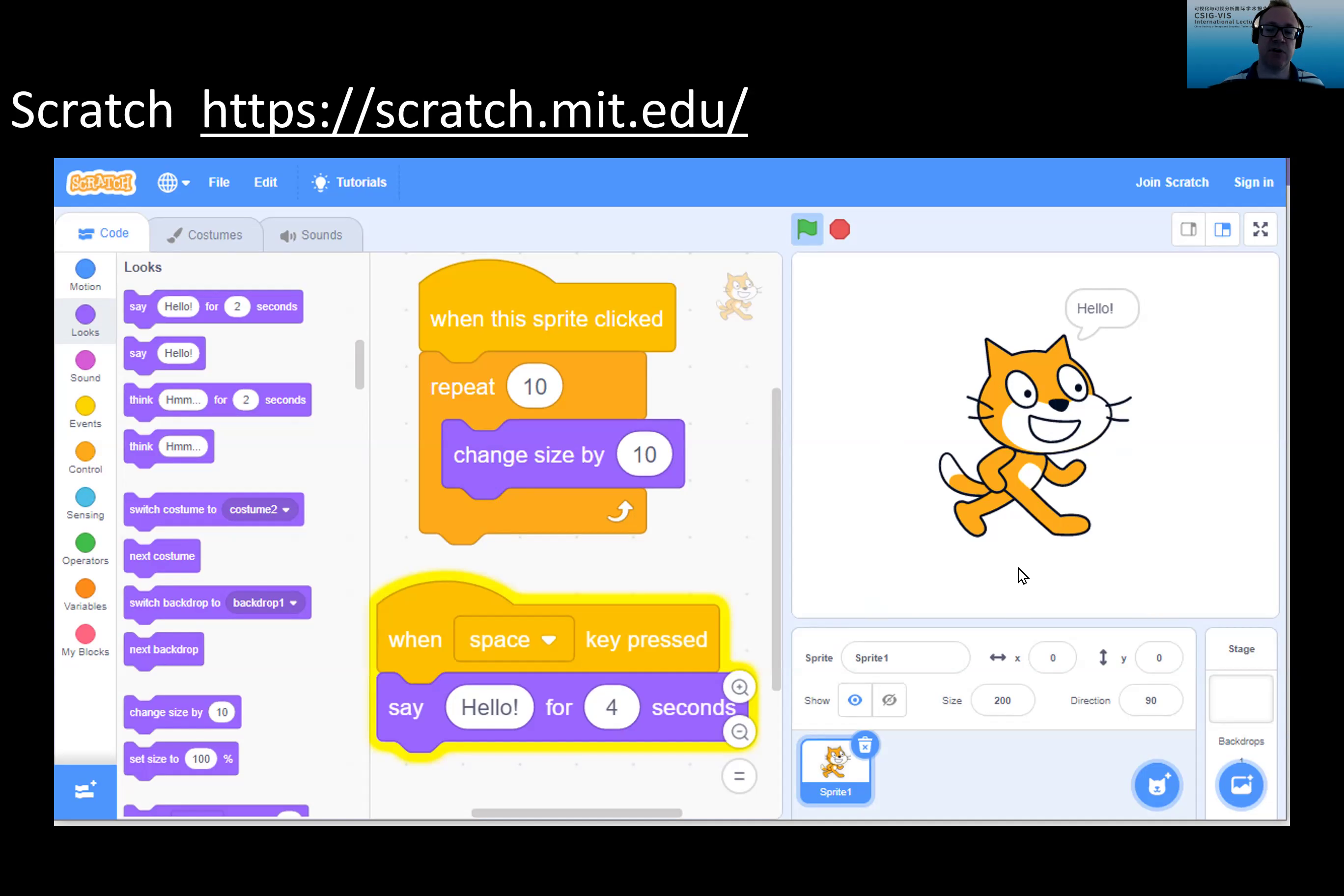This screenshot has height=896, width=1344.
Task: Delete Sprite1 with trash icon
Action: click(x=865, y=746)
